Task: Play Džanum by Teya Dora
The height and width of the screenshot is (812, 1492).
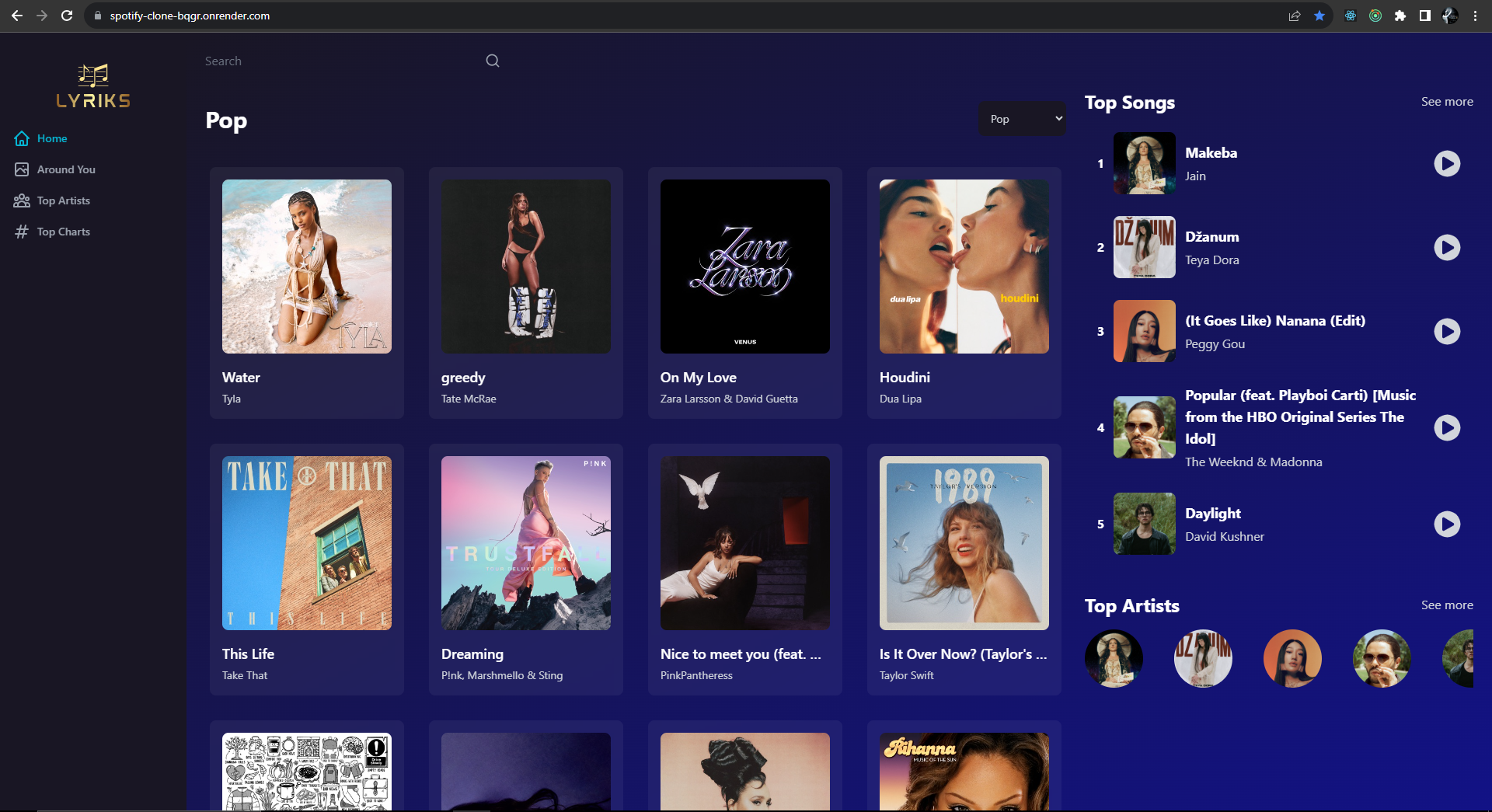Action: click(1446, 248)
